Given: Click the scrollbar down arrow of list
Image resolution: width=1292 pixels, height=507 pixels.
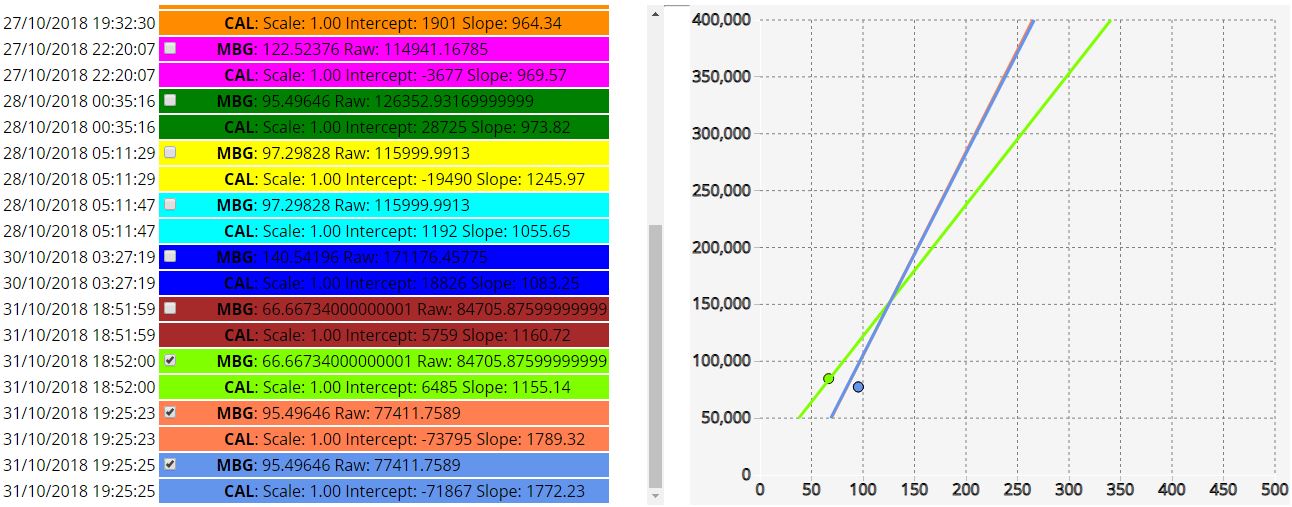Looking at the screenshot, I should 655,496.
